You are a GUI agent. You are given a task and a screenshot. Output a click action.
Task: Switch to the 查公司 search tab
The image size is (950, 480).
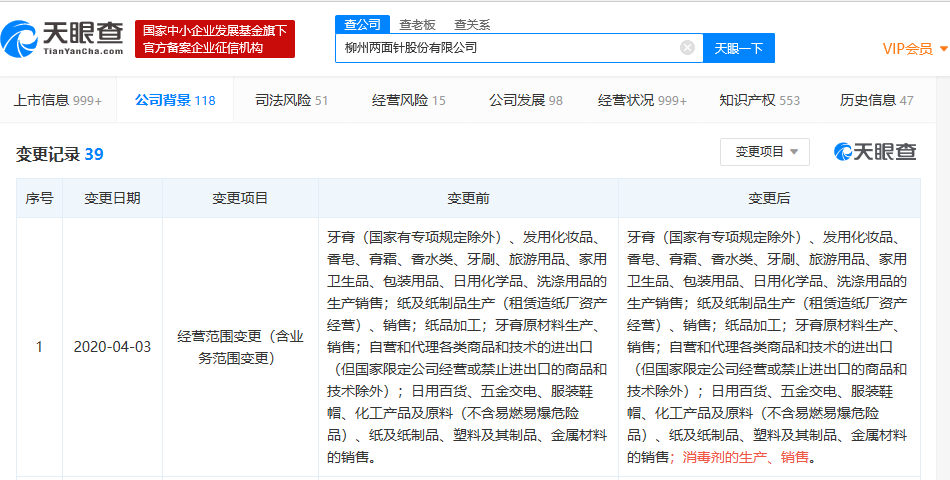click(362, 24)
